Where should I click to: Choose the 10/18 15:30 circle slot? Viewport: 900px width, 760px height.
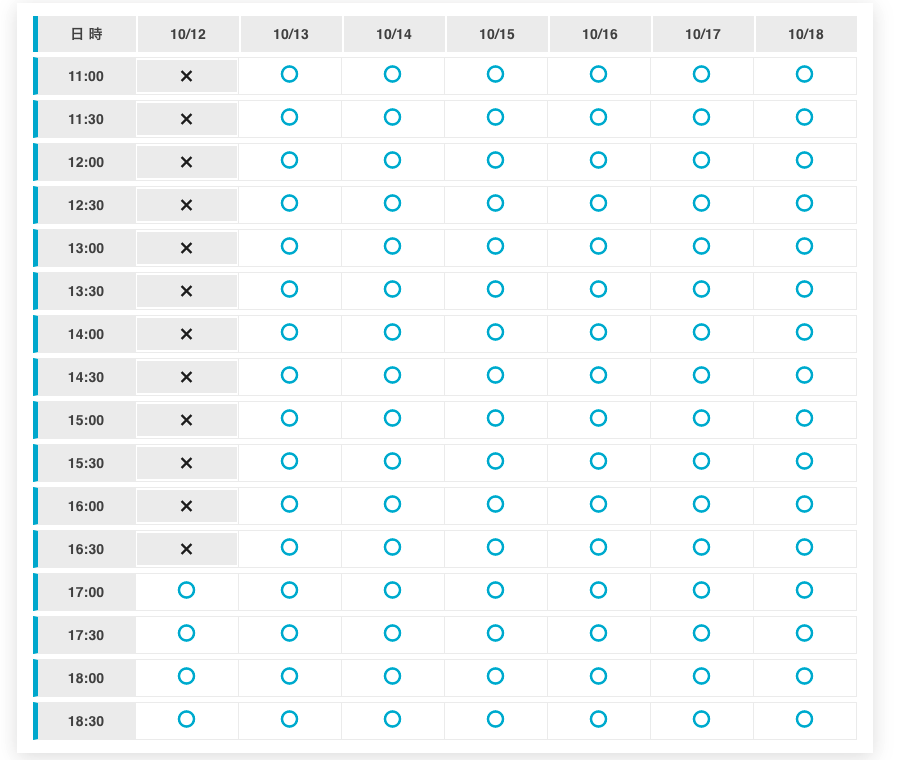(x=804, y=461)
